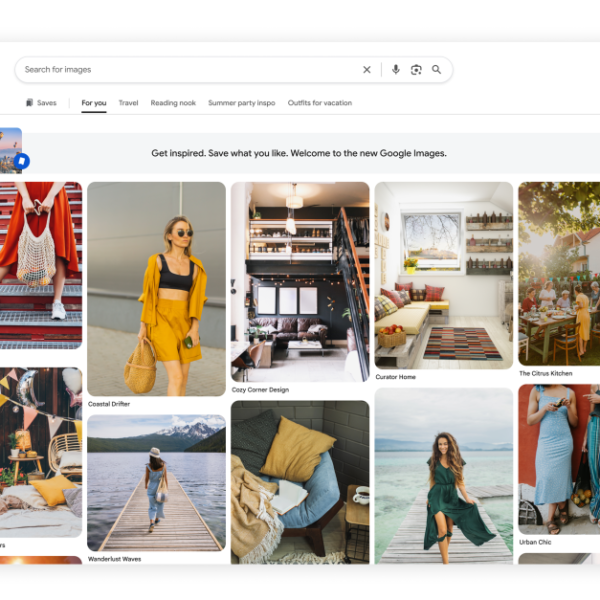Open the hot air balloon saved image thumbnail
The height and width of the screenshot is (600, 600).
tap(11, 150)
